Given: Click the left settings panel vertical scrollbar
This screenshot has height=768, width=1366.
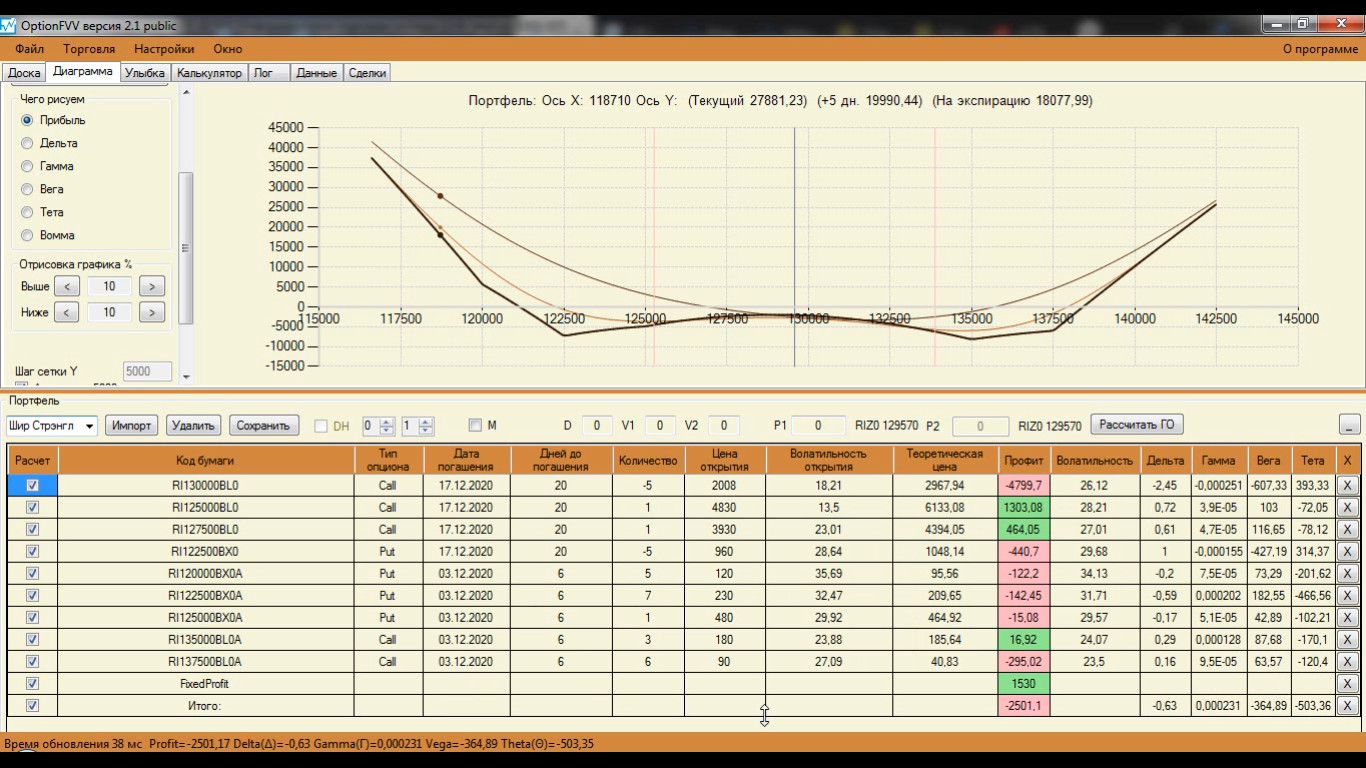Looking at the screenshot, I should (185, 248).
